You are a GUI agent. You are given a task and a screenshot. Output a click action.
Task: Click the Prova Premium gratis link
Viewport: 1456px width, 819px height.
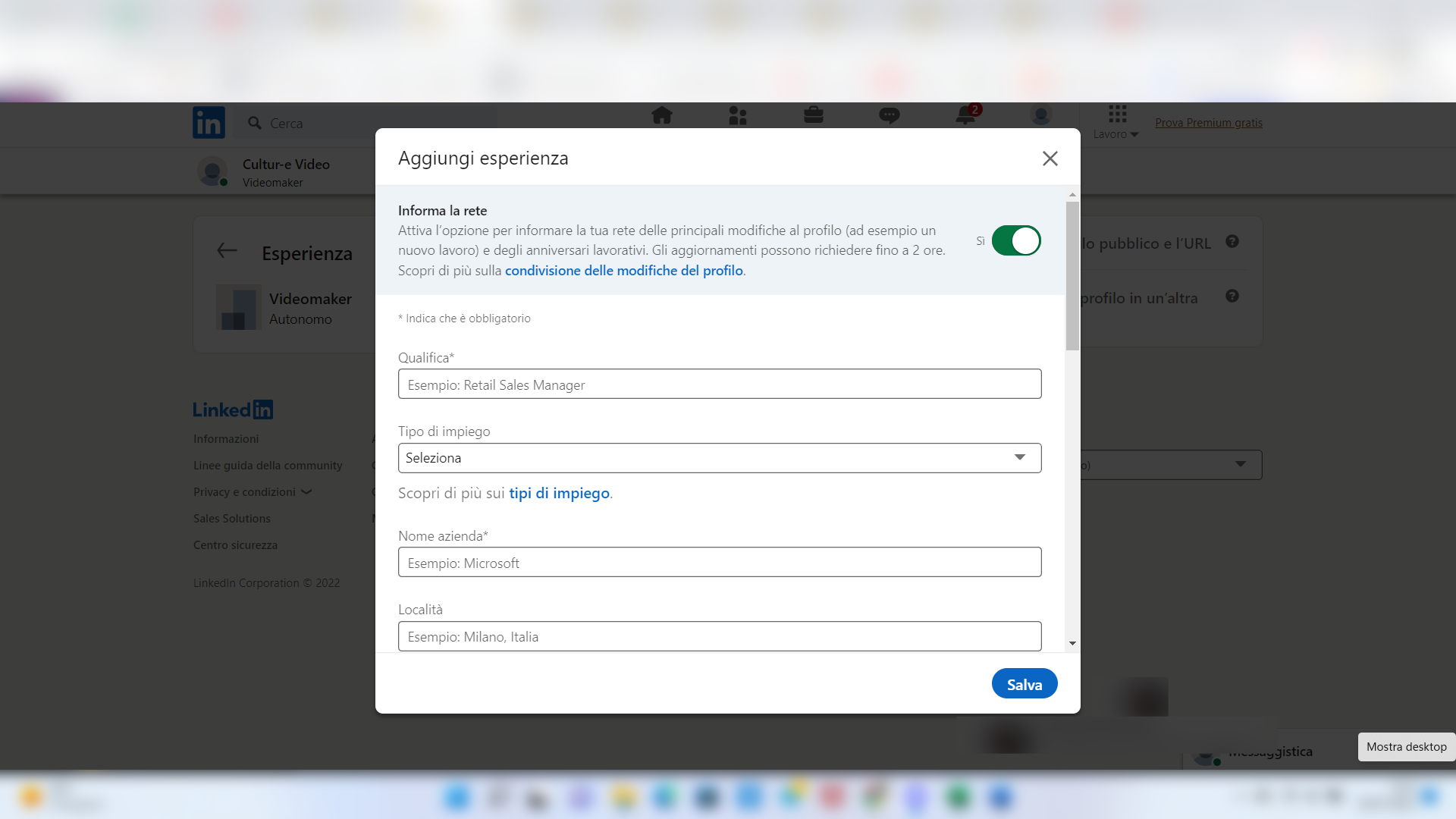(x=1208, y=123)
